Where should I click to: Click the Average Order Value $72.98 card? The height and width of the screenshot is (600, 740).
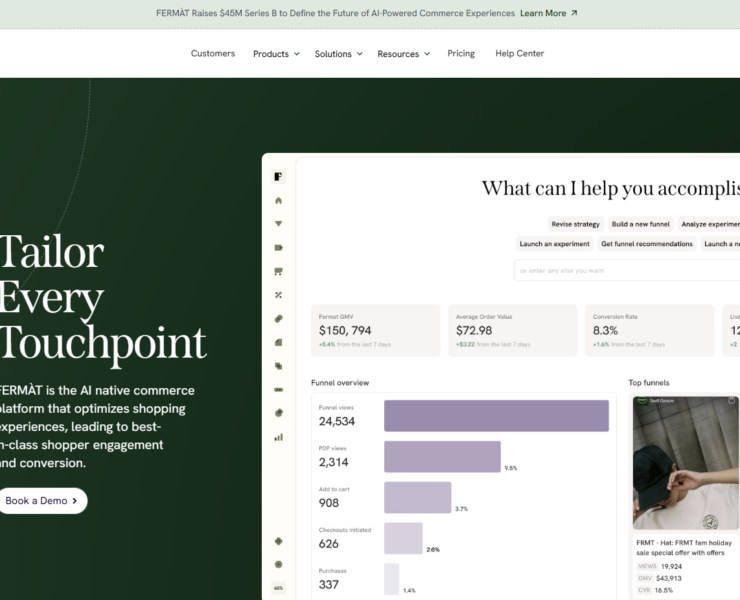[x=513, y=330]
